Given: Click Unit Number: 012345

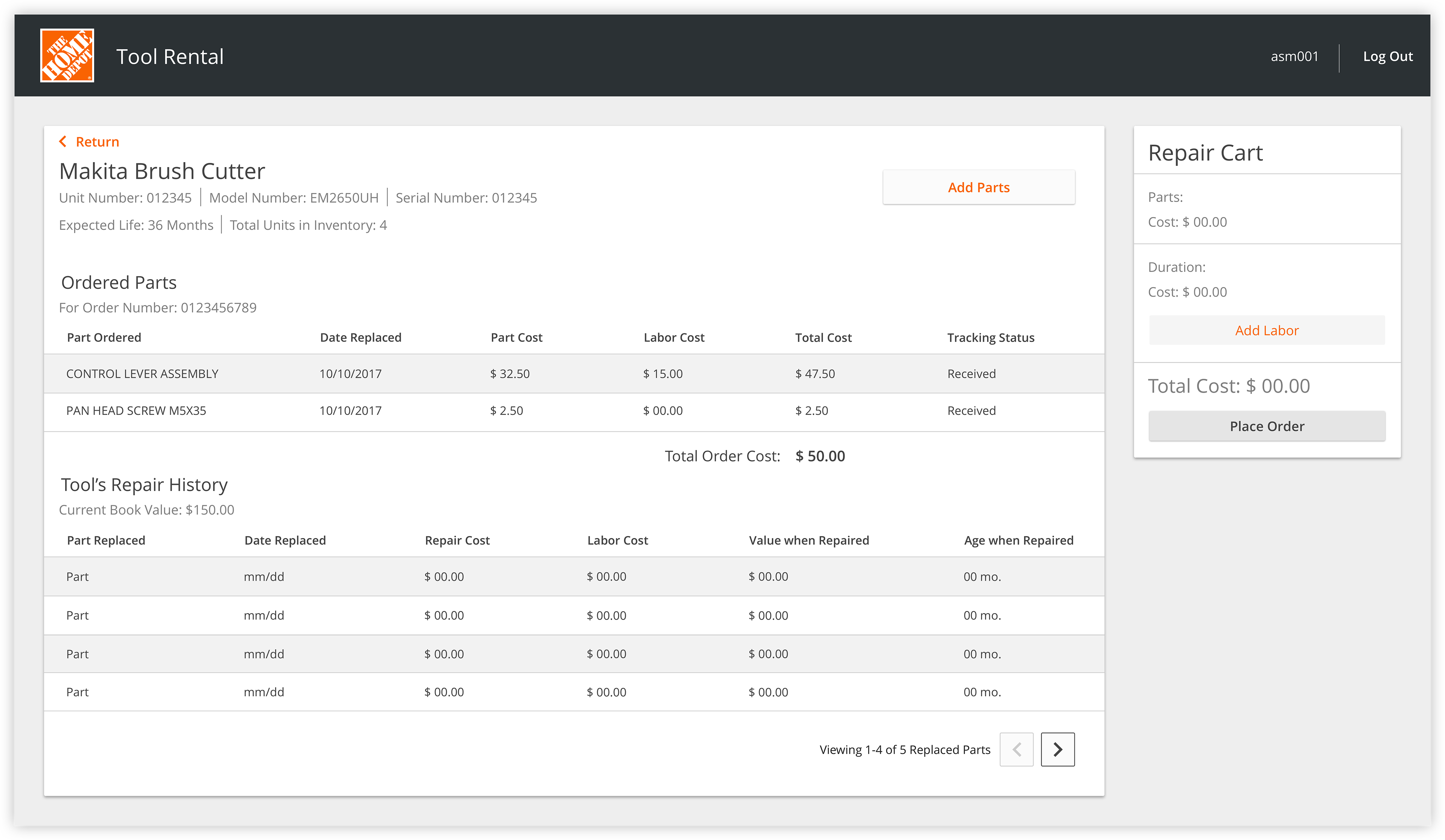Looking at the screenshot, I should coord(125,198).
